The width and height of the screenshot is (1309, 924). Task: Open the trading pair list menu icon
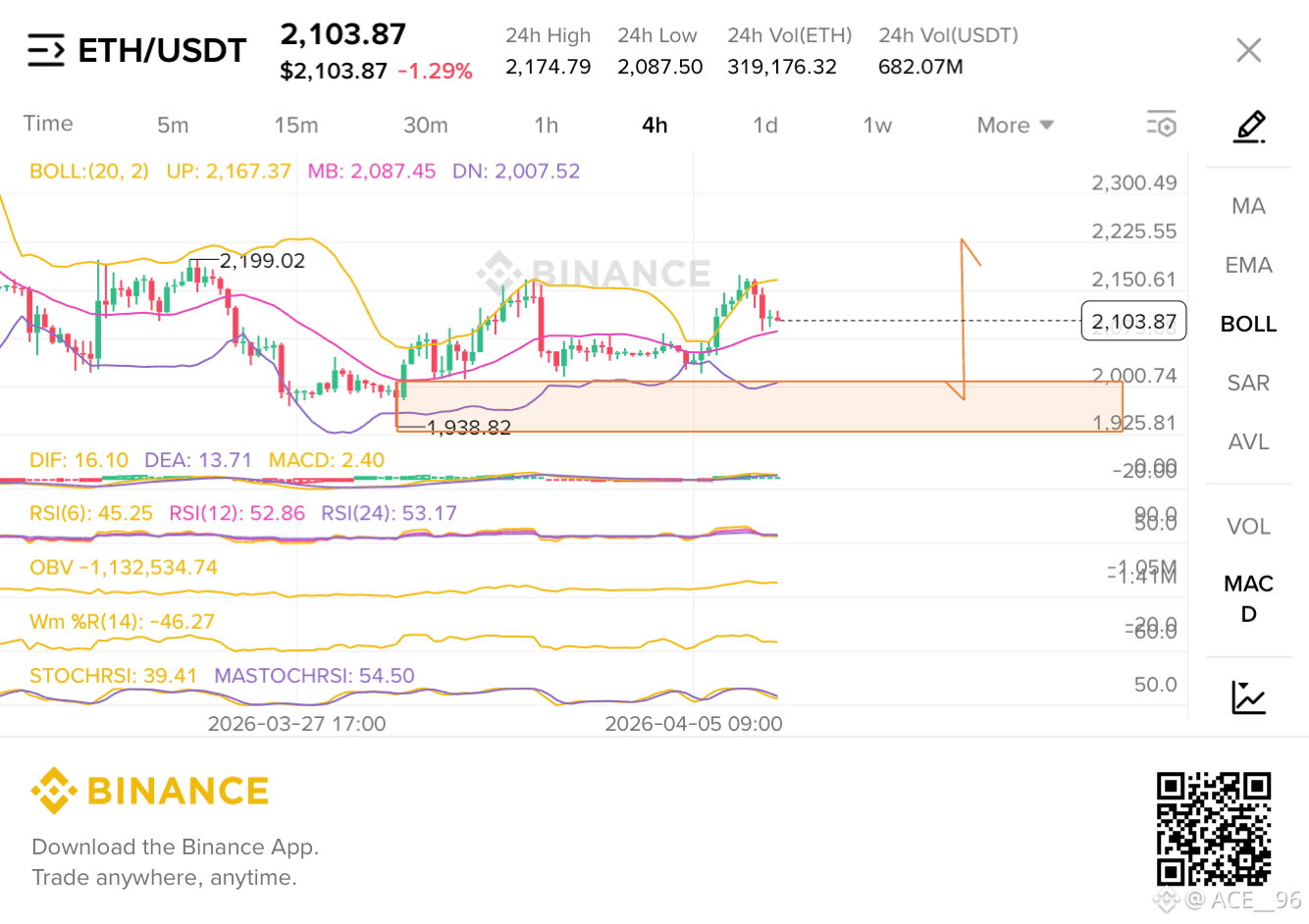point(46,50)
